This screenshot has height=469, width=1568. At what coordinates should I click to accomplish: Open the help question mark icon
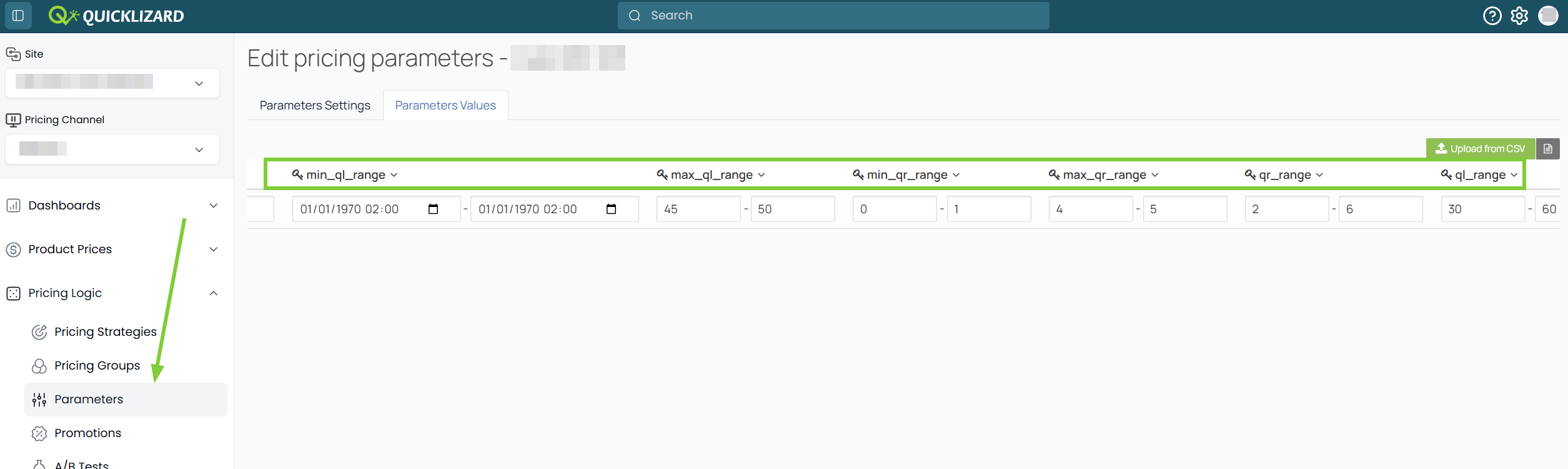(x=1492, y=16)
